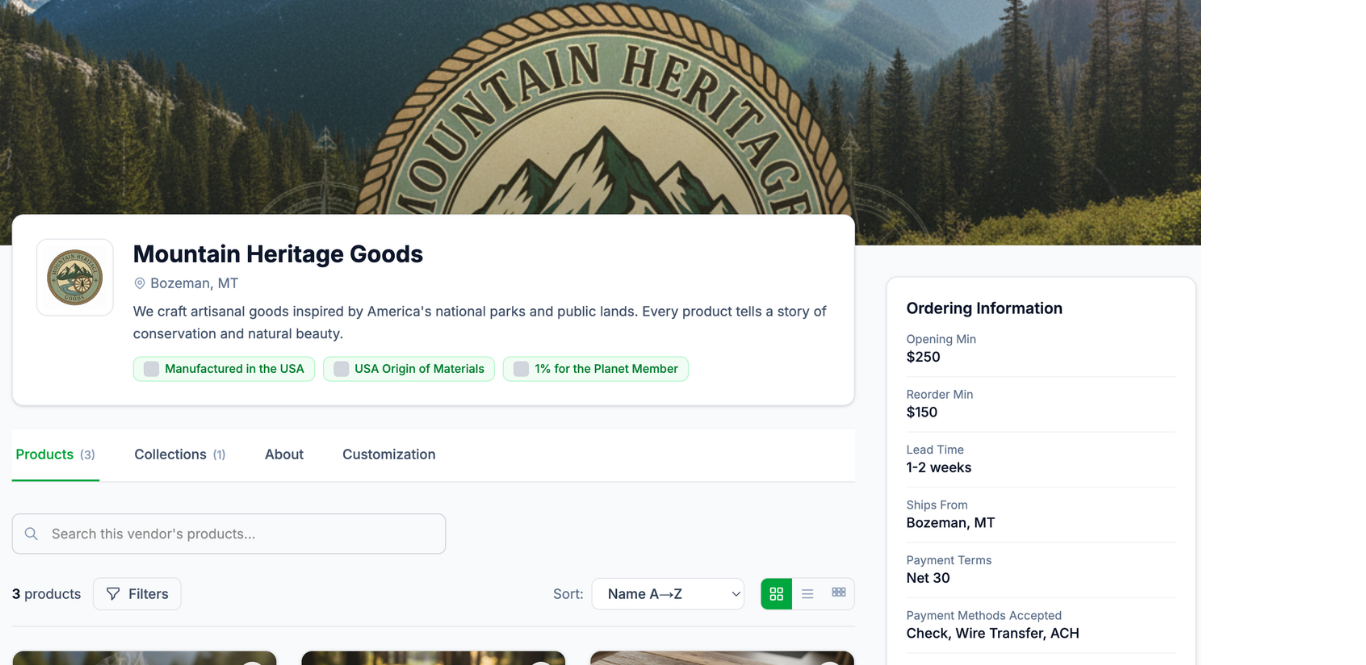The width and height of the screenshot is (1366, 665).
Task: Click the 1% for the Planet Member badge
Action: [596, 369]
